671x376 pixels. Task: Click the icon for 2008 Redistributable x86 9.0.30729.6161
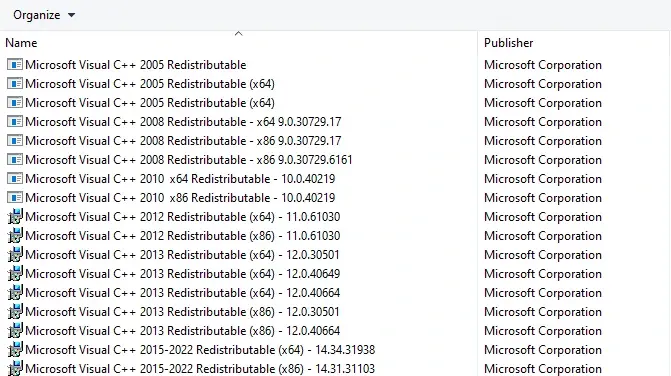[15, 160]
